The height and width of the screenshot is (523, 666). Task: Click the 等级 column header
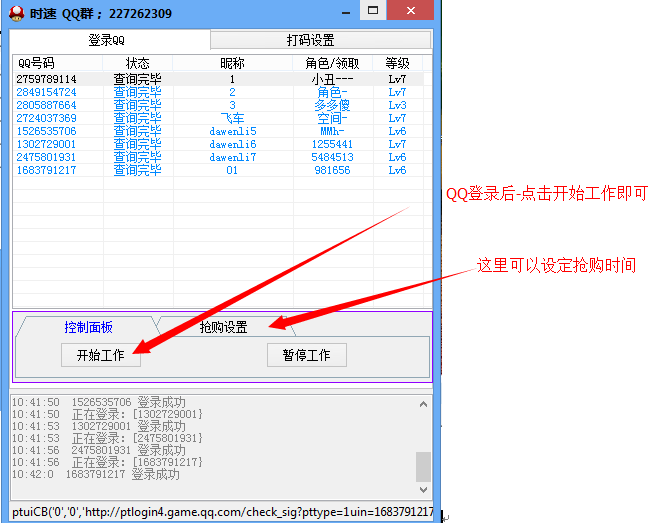[x=397, y=63]
